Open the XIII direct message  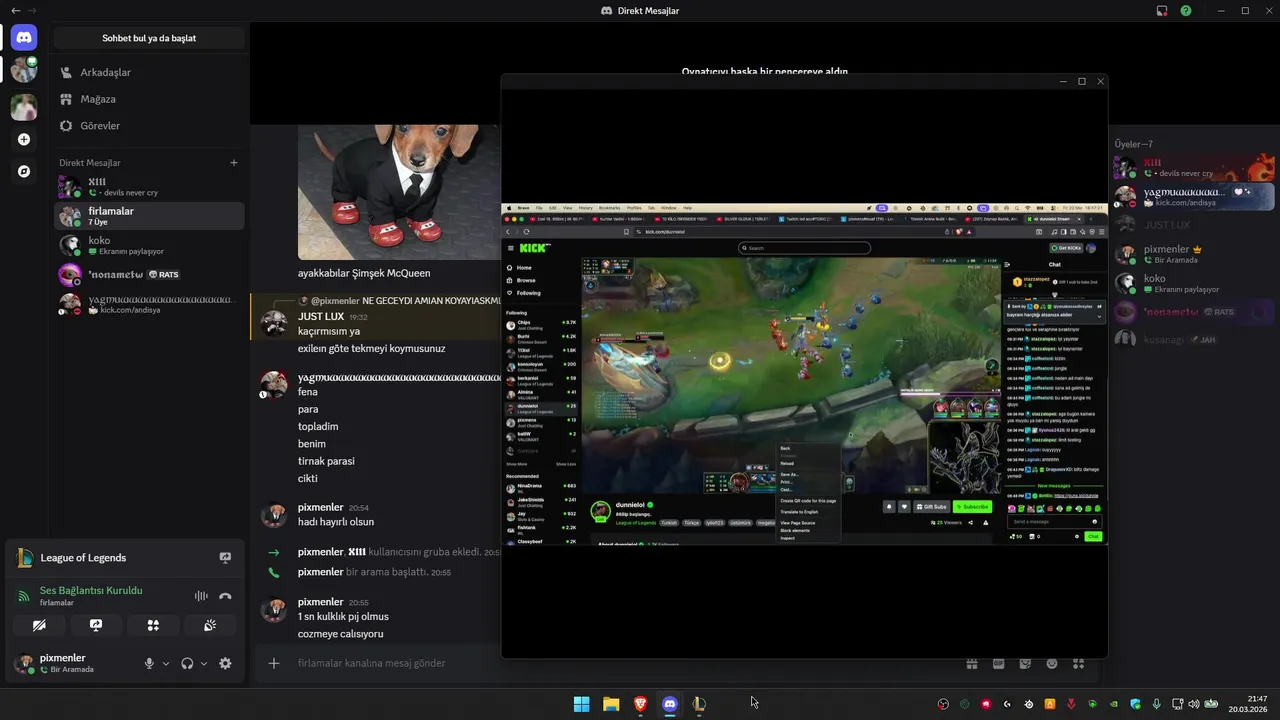point(149,187)
